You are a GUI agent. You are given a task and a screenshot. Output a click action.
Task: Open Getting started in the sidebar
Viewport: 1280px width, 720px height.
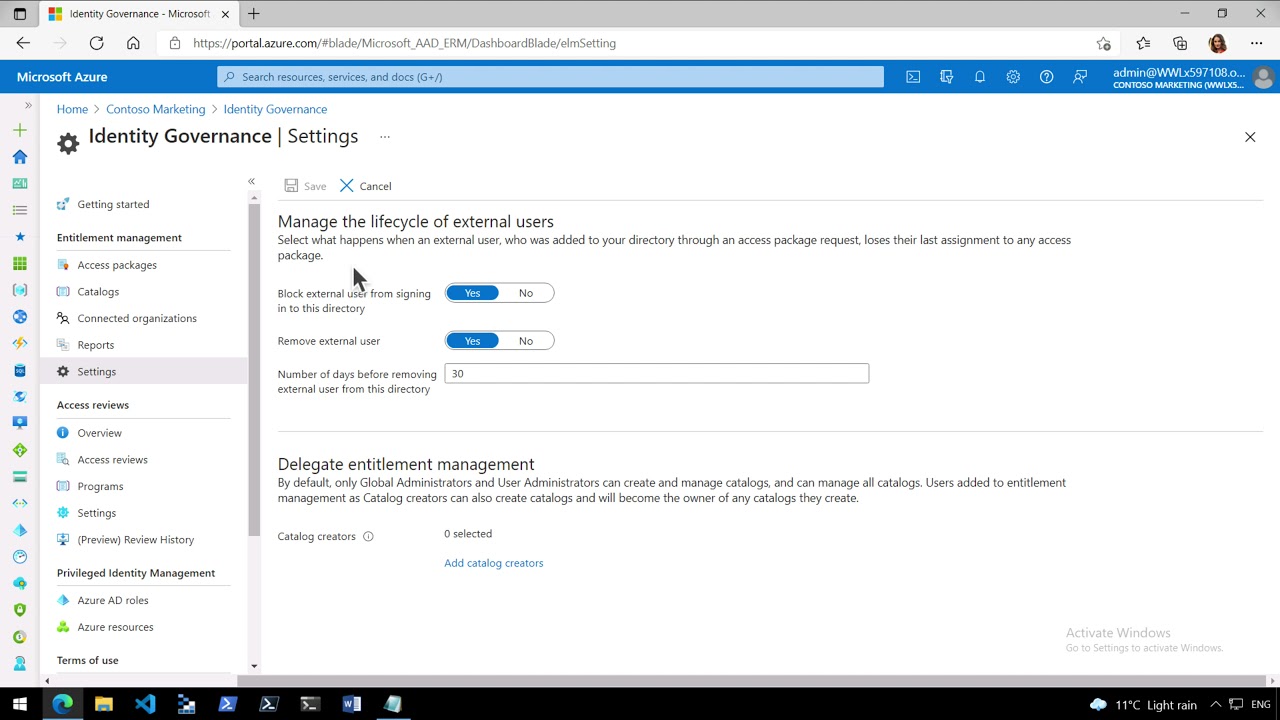point(113,204)
